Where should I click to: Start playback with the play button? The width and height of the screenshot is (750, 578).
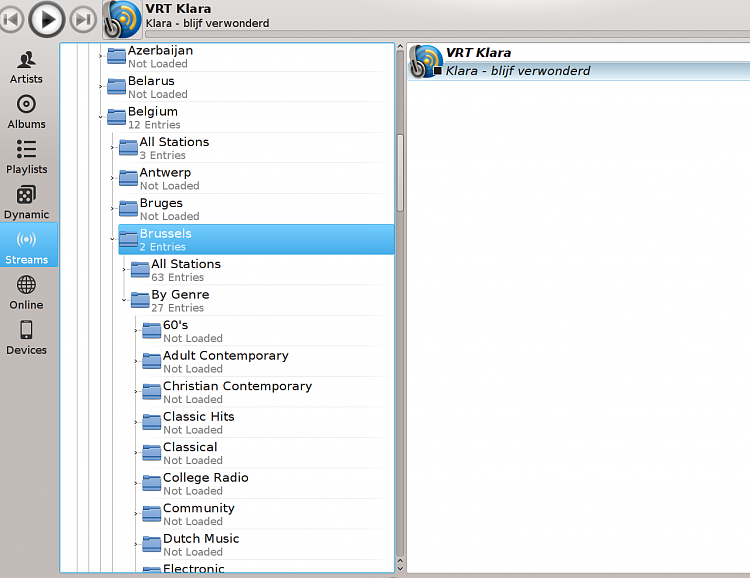click(x=47, y=19)
